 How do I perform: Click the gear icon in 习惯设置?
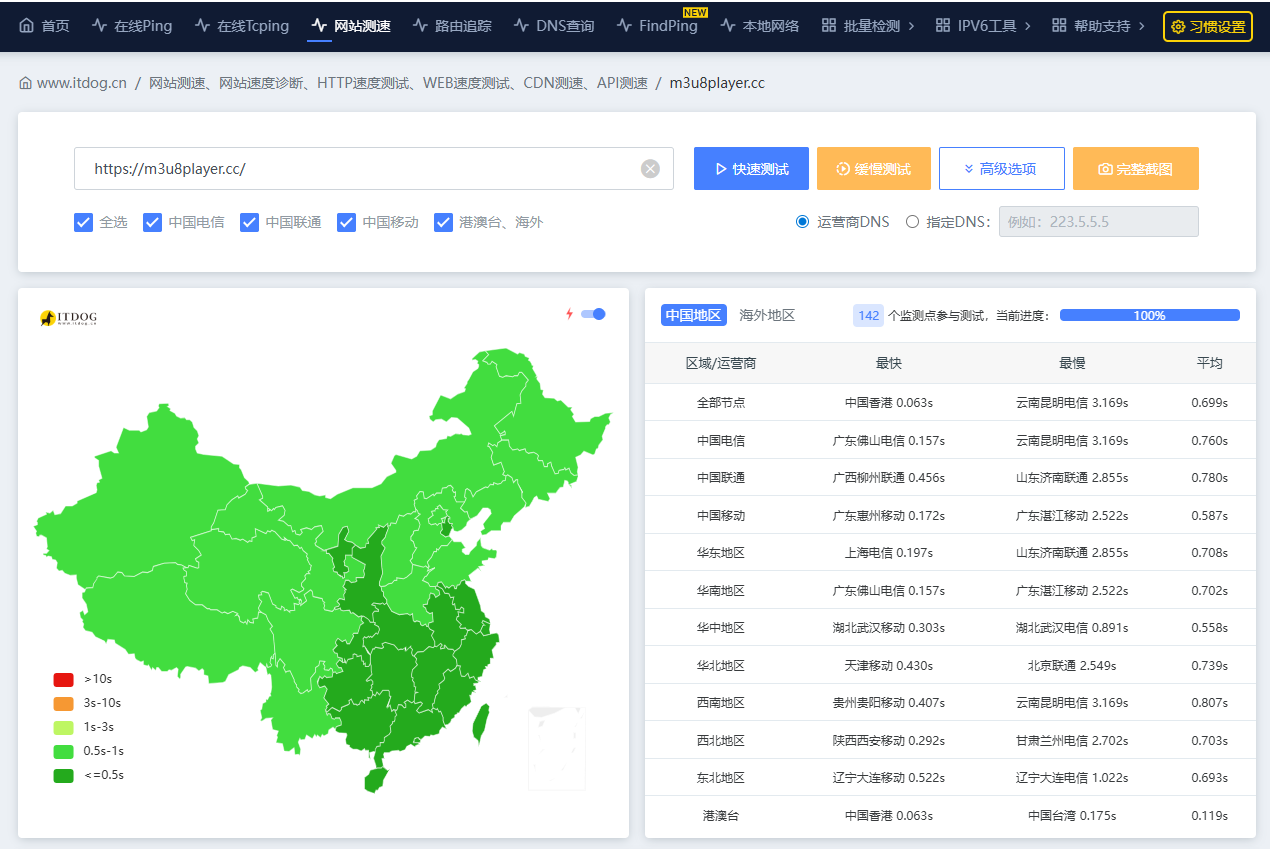coord(1178,27)
